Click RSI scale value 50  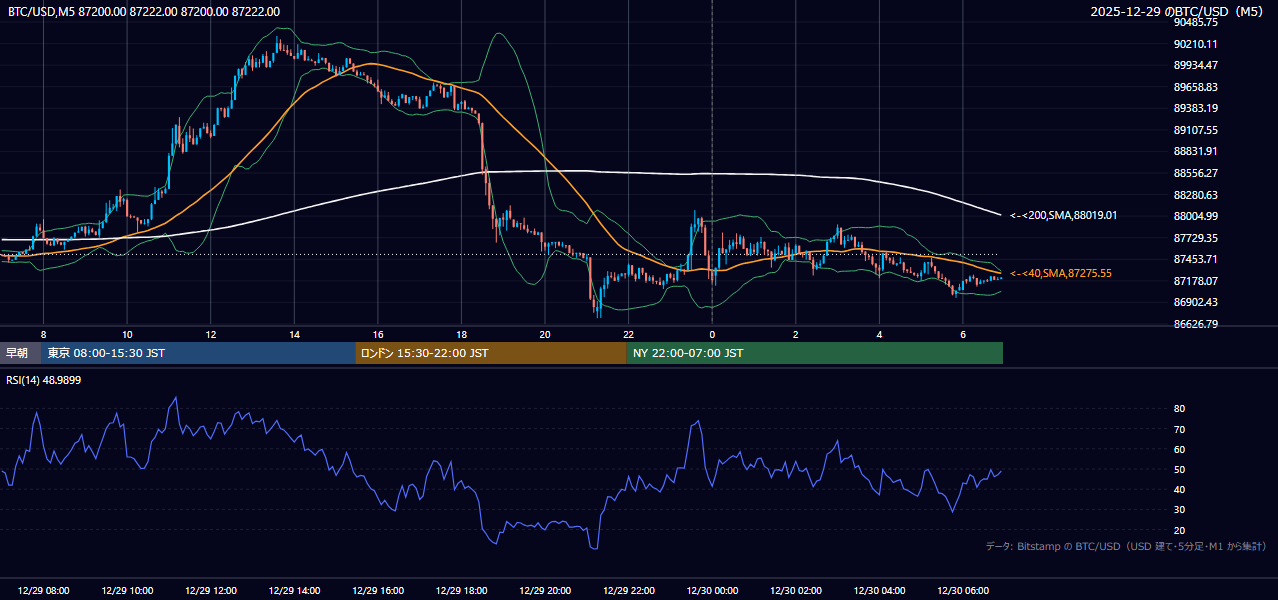1179,469
